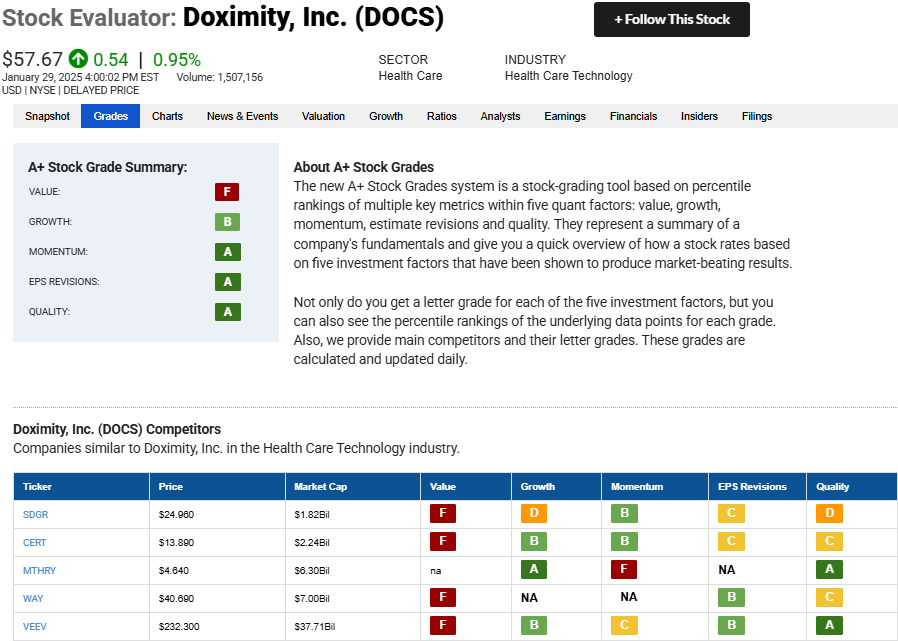Open the SDGR ticker link
Screen dimensions: 898x641
pyautogui.click(x=36, y=514)
